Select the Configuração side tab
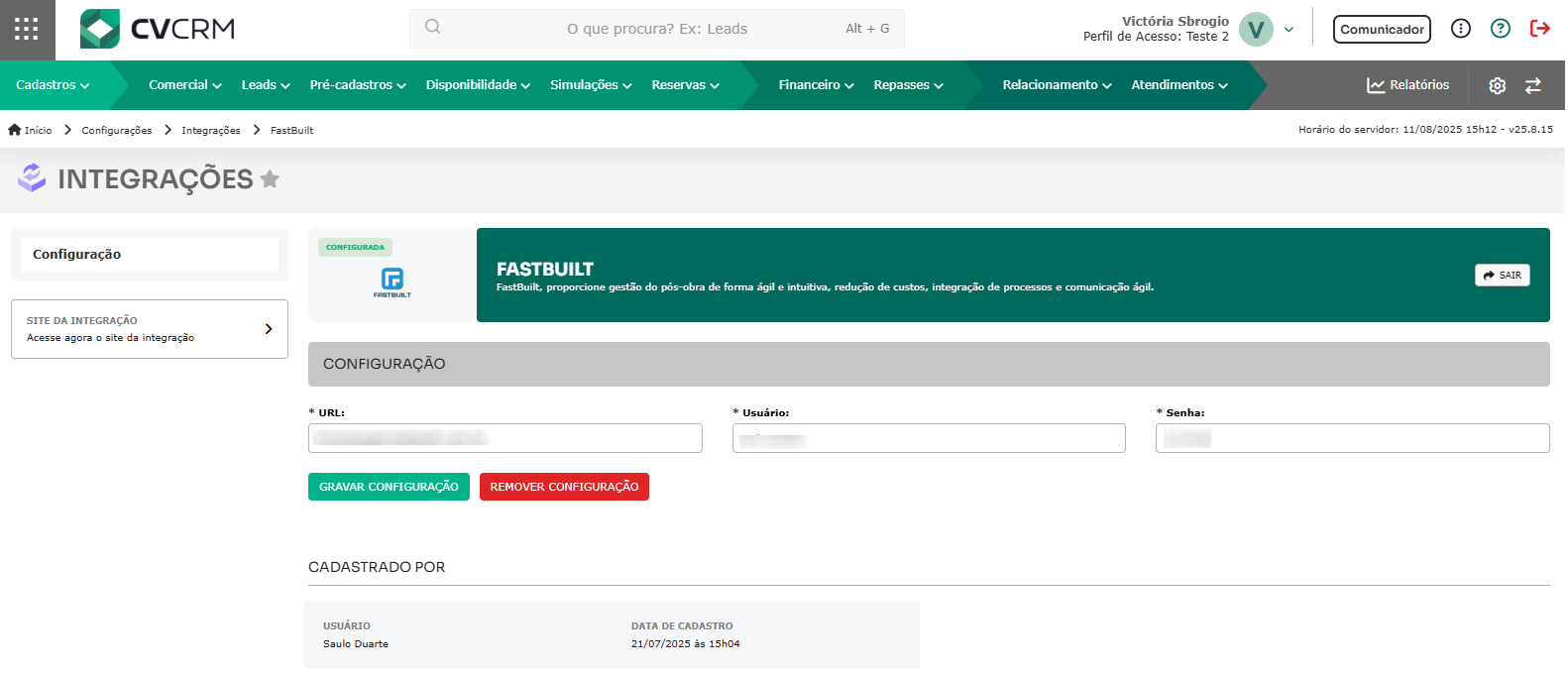 [x=150, y=255]
